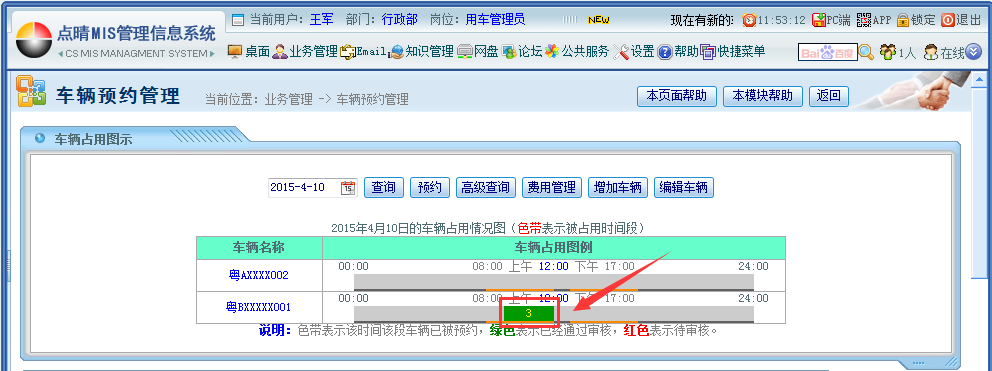Click the date field showing 2015-4-10
This screenshot has height=371, width=992.
point(304,187)
